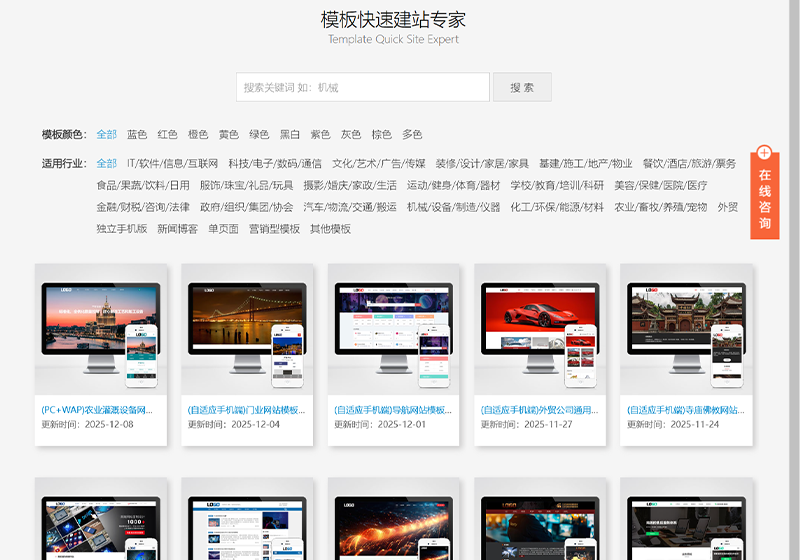Open the 农业灌溉设备 template thumbnail

(x=100, y=330)
